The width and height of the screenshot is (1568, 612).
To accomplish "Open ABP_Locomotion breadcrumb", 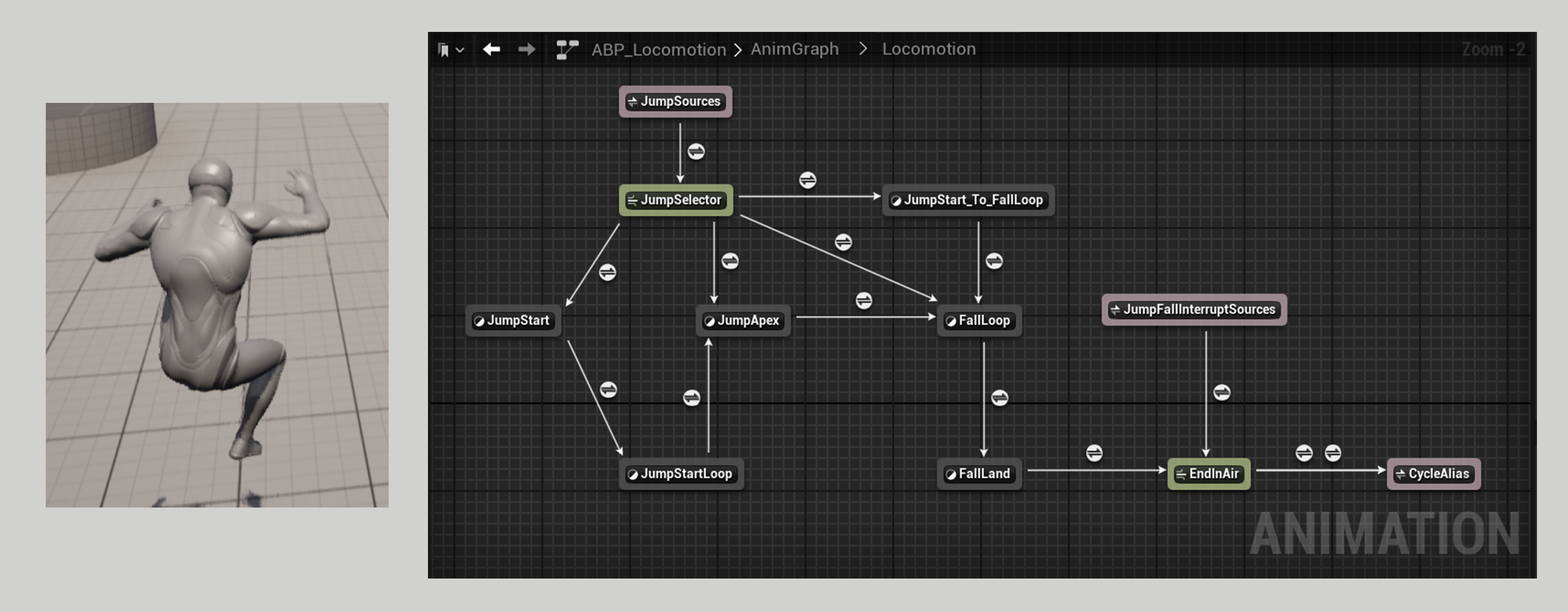I will 658,50.
